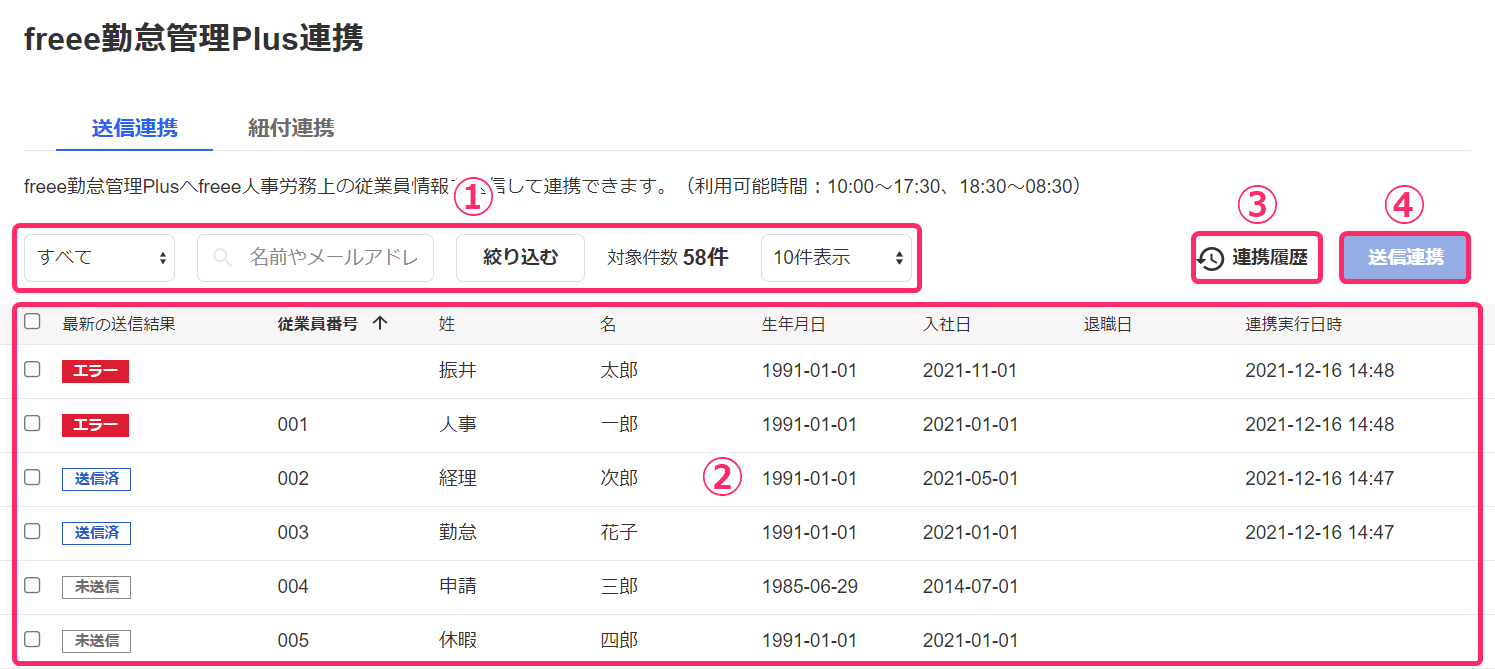This screenshot has width=1495, height=669.
Task: Click the エラー badge in 振井 row
Action: click(95, 371)
